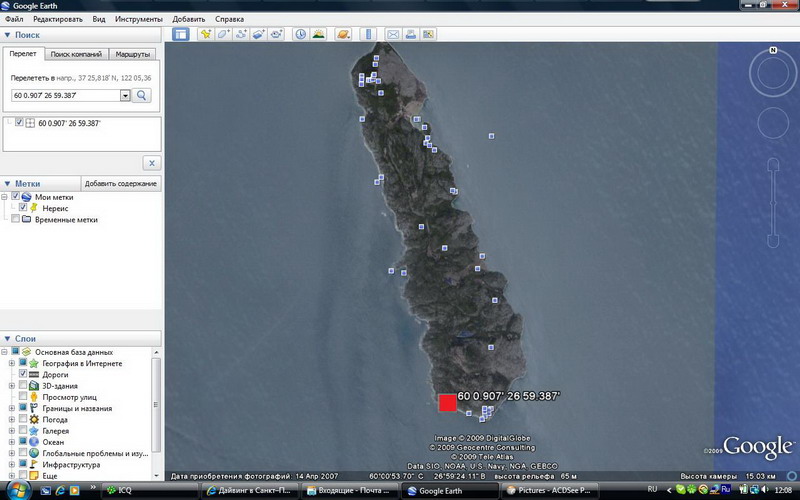Click the magnifier search button
The image size is (800, 500).
coord(142,95)
